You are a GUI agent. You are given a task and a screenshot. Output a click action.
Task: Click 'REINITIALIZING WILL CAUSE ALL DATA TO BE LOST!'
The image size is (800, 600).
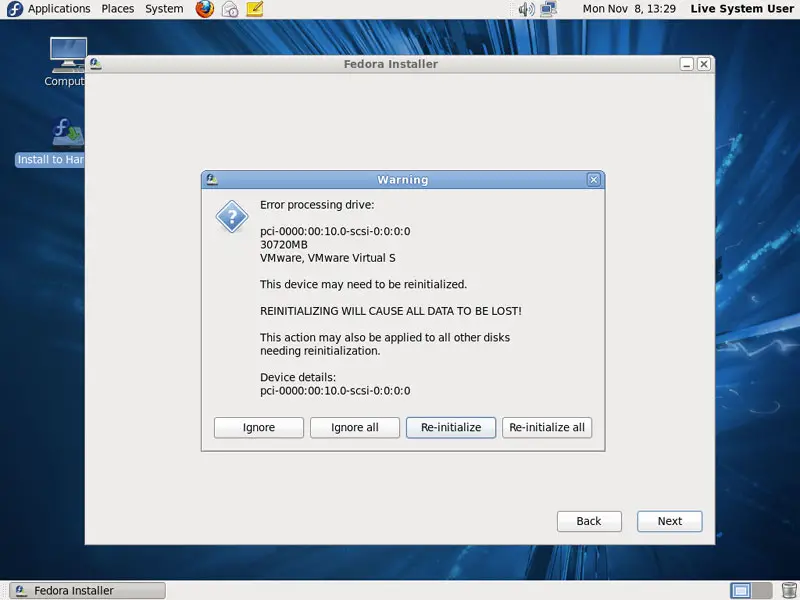391,311
